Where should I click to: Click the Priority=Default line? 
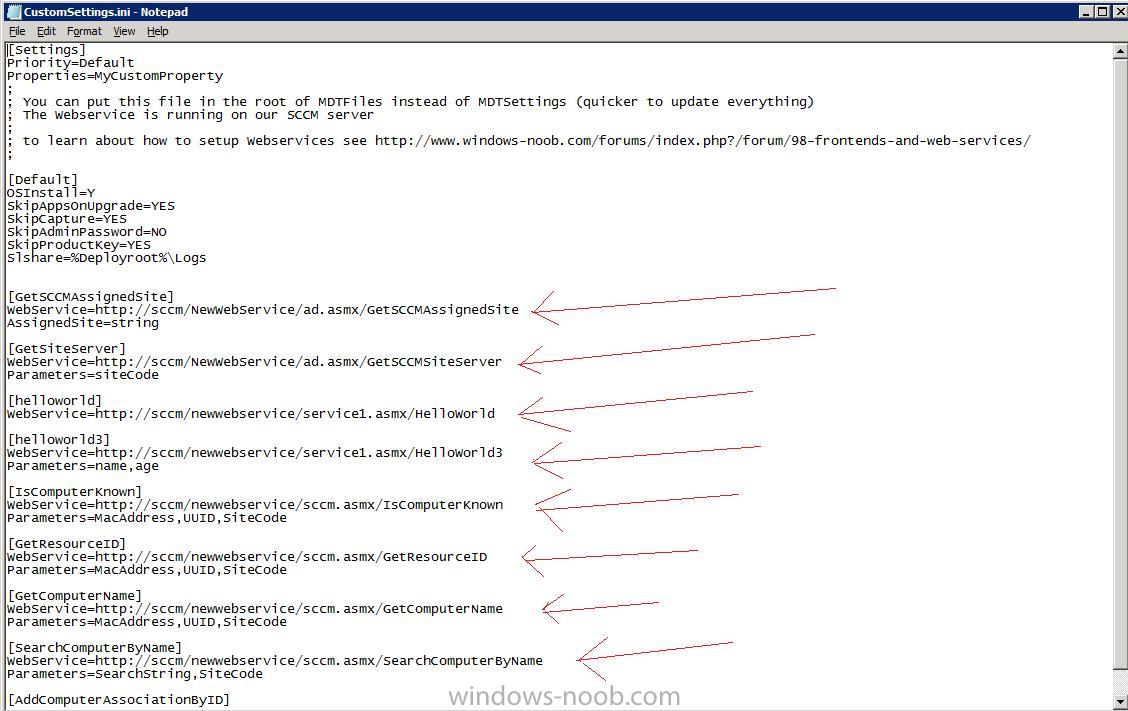coord(70,63)
